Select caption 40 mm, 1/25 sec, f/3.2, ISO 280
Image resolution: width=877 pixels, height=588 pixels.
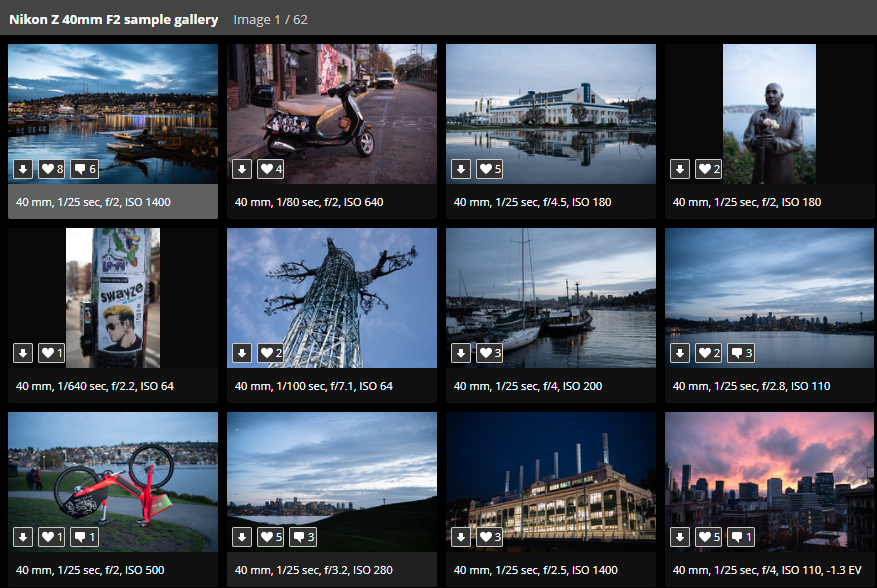pyautogui.click(x=314, y=570)
